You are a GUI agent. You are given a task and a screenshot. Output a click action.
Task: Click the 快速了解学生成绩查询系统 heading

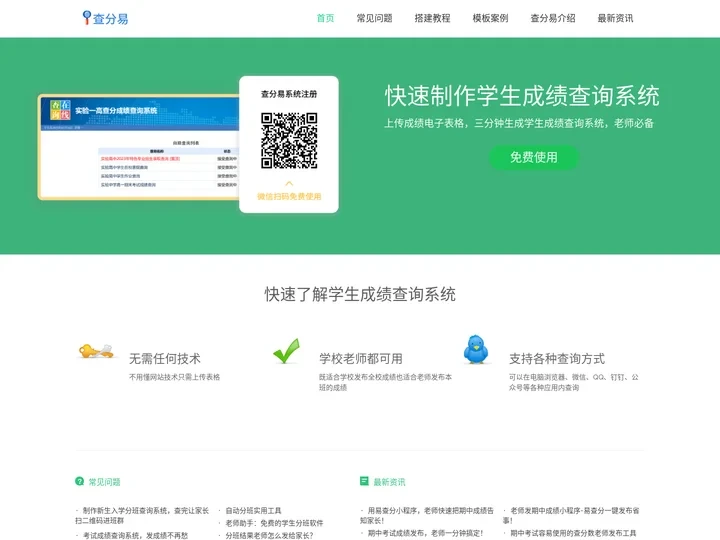(360, 294)
